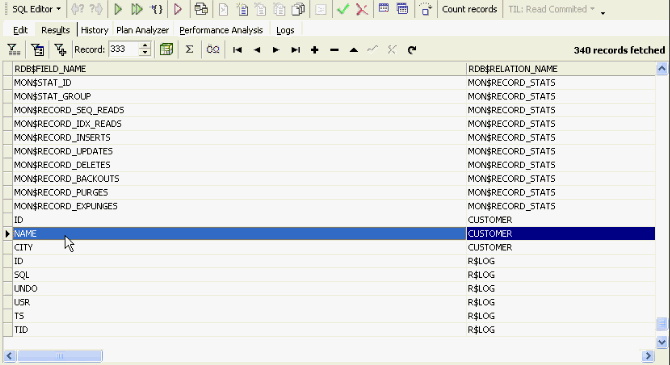670x365 pixels.
Task: Rollback transaction with red X
Action: click(362, 9)
